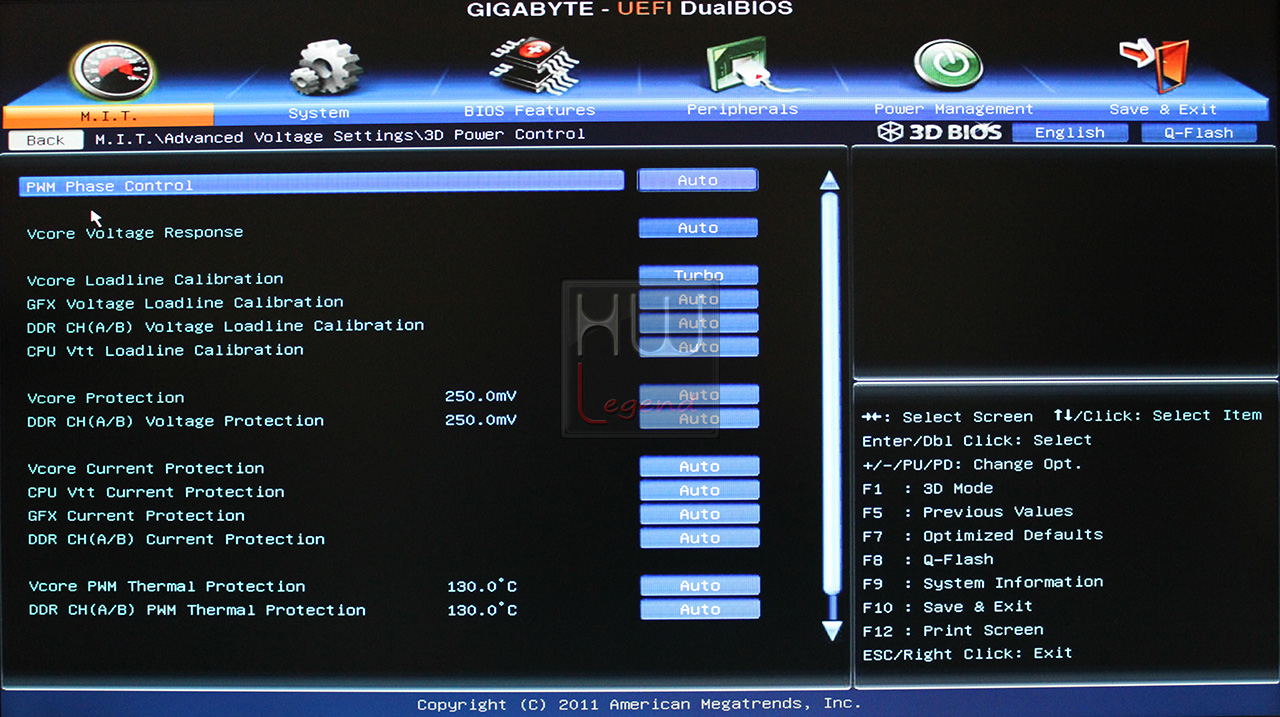The image size is (1280, 717).
Task: Click the F10 Save & Exit help line
Action: tap(948, 607)
